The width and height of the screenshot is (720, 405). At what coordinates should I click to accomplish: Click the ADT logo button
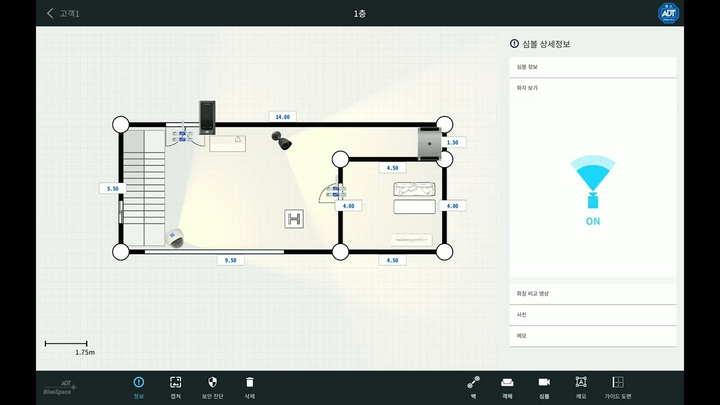668,13
